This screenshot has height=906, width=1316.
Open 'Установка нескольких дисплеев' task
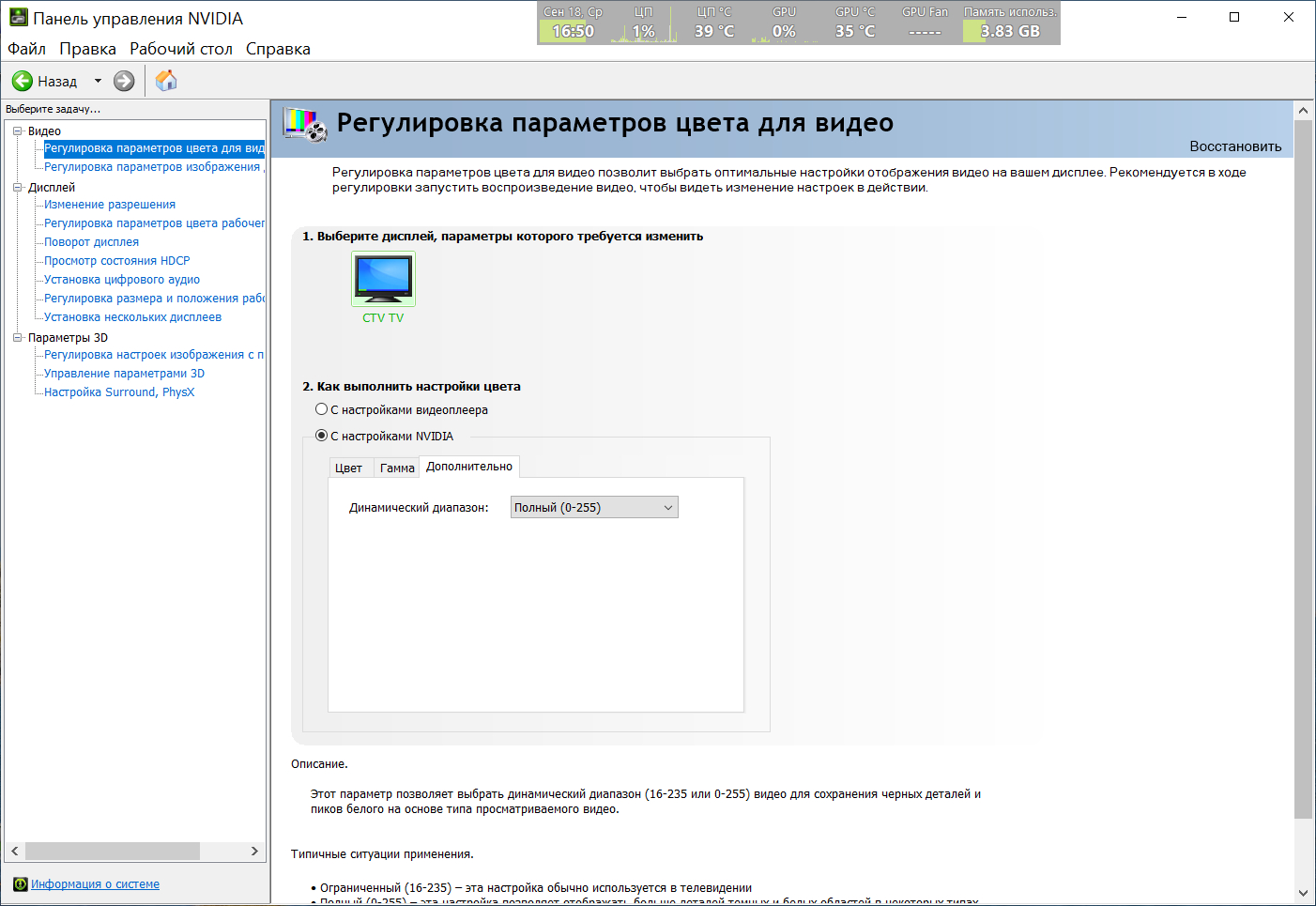(x=132, y=317)
